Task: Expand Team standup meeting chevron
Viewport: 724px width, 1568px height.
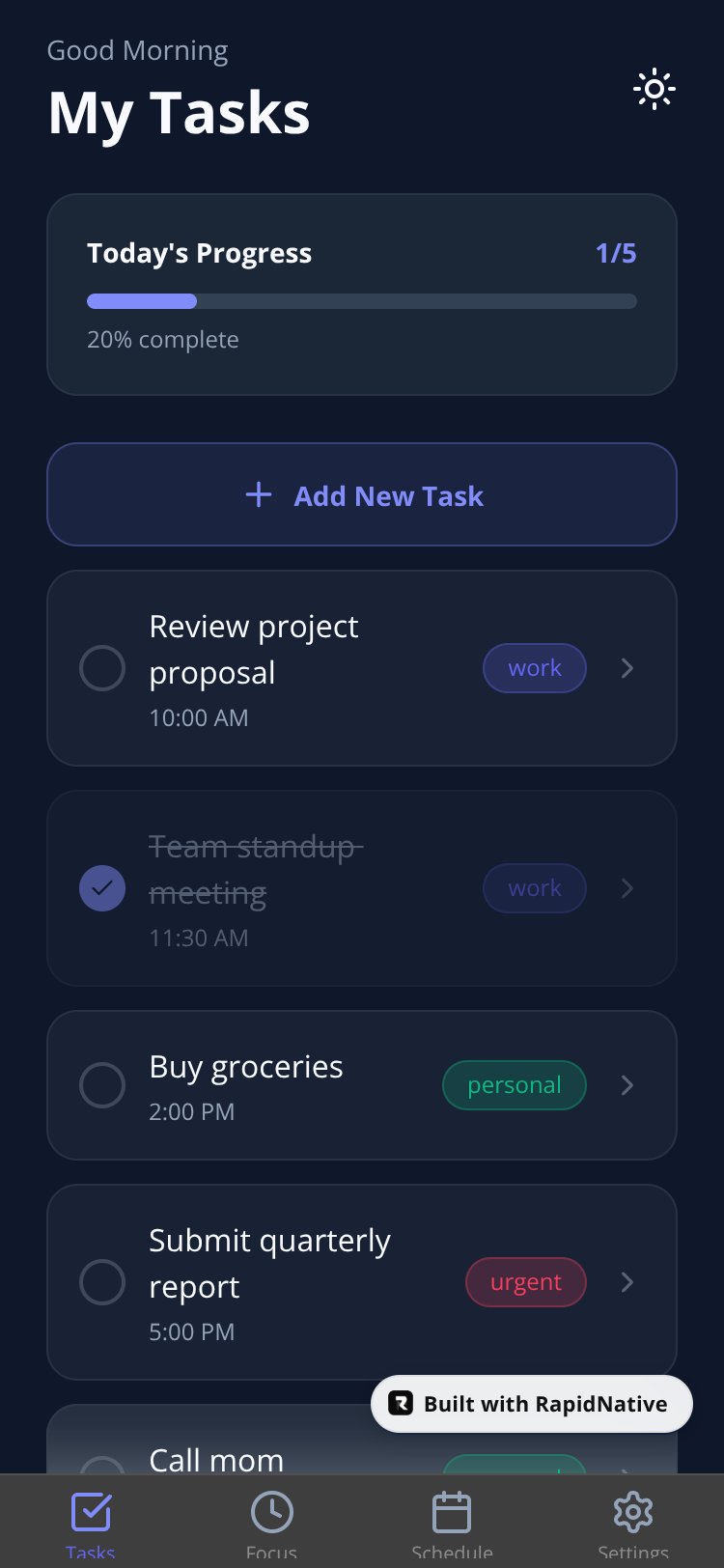Action: pyautogui.click(x=627, y=888)
